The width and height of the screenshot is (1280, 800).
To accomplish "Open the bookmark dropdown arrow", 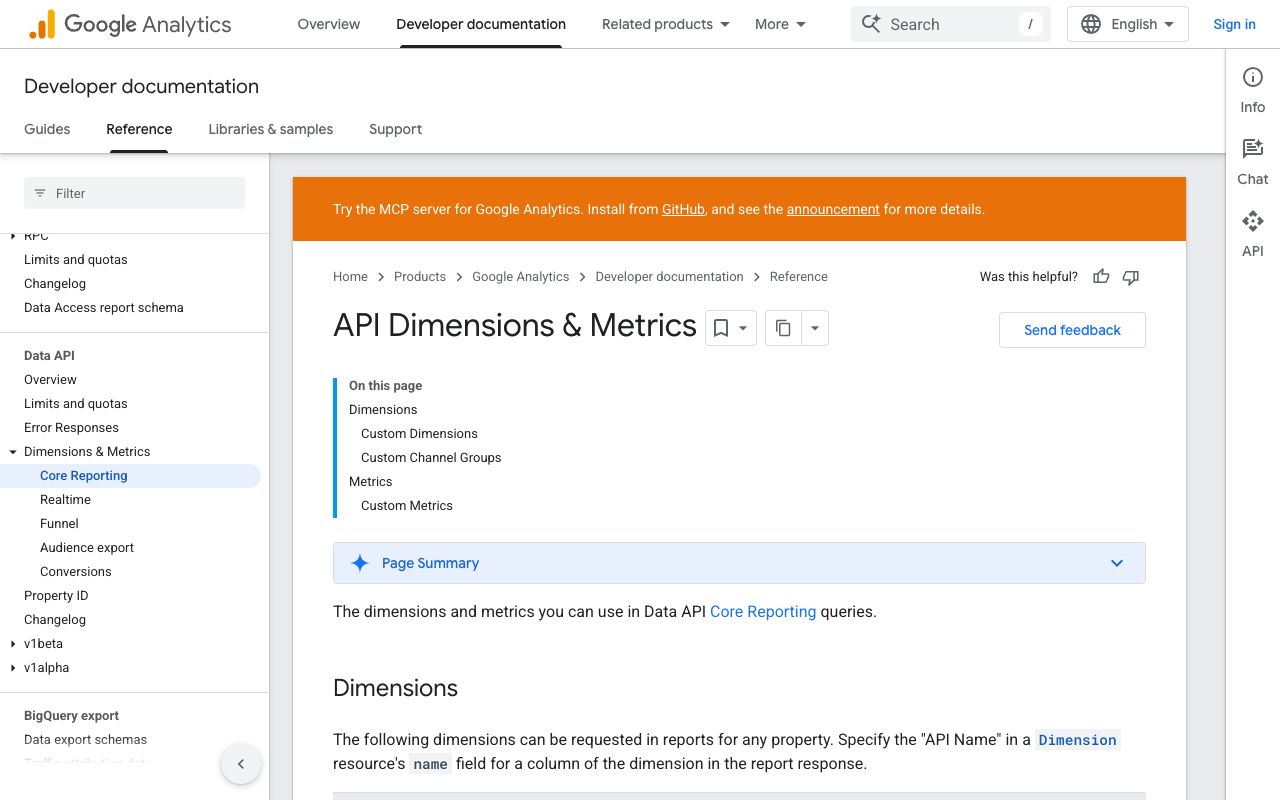I will click(x=743, y=328).
